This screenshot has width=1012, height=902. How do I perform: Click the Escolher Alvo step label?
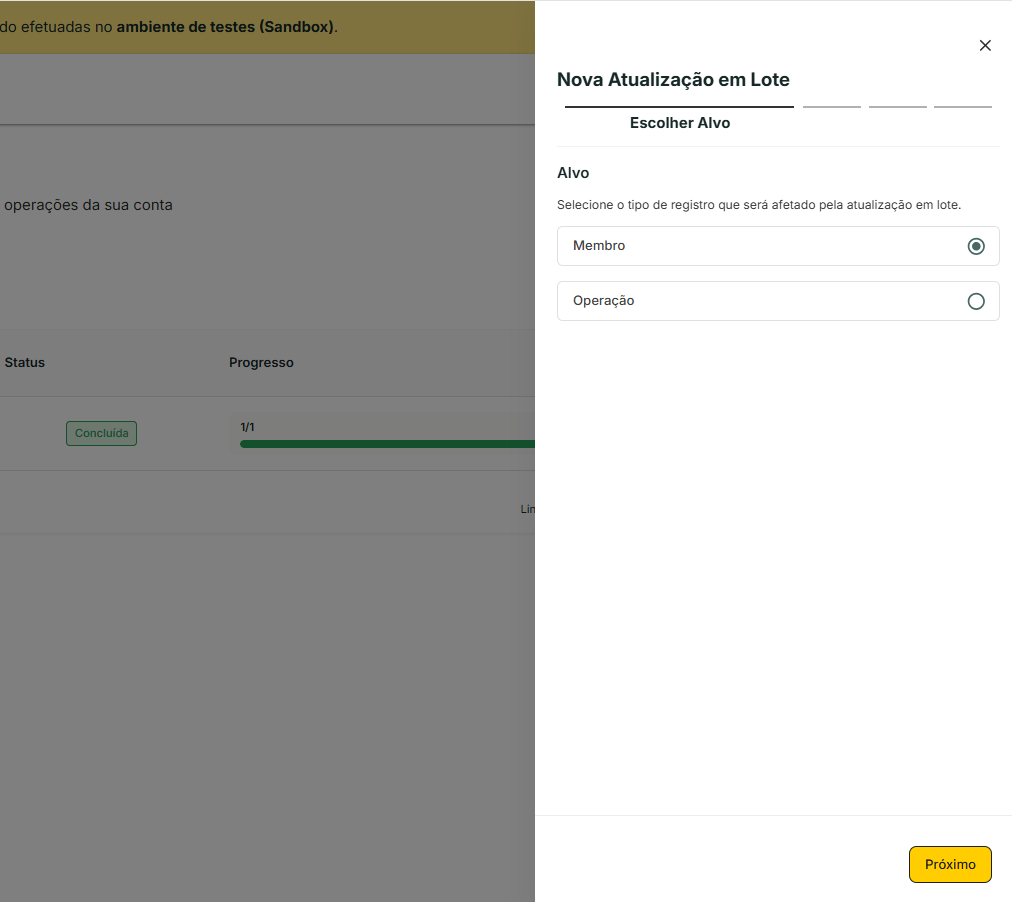tap(680, 123)
